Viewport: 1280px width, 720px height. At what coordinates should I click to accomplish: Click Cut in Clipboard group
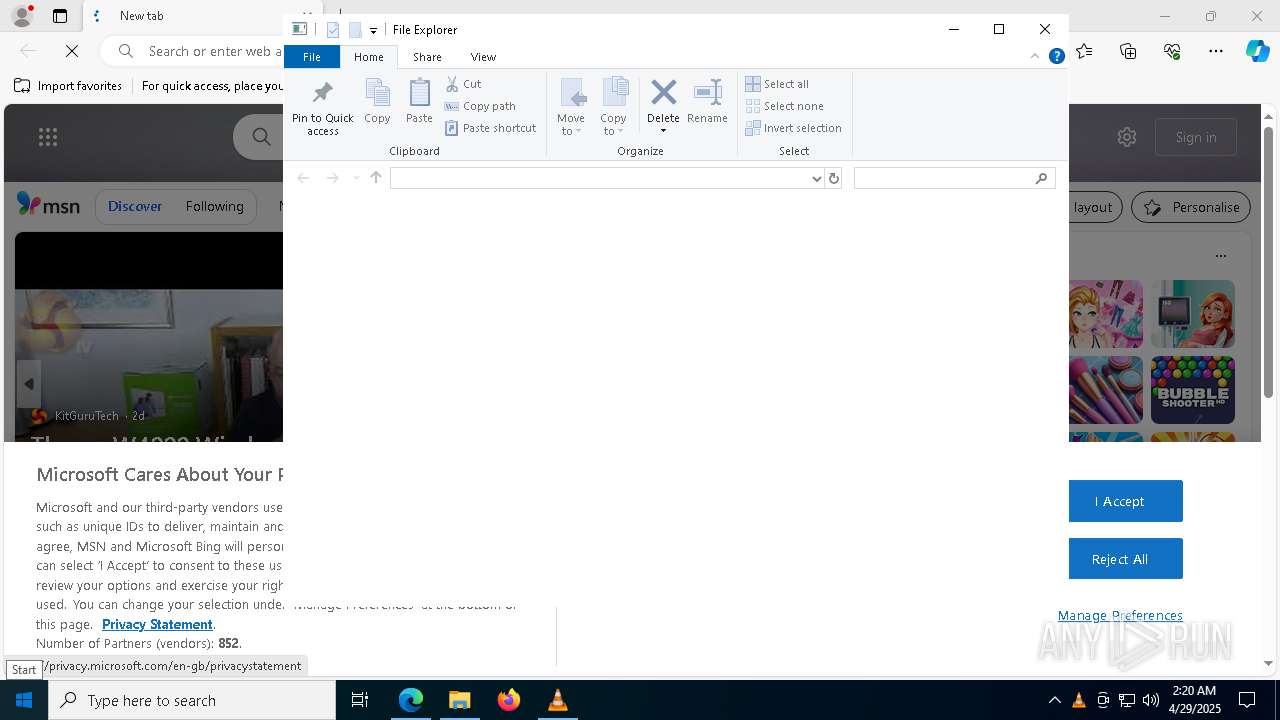tap(463, 84)
